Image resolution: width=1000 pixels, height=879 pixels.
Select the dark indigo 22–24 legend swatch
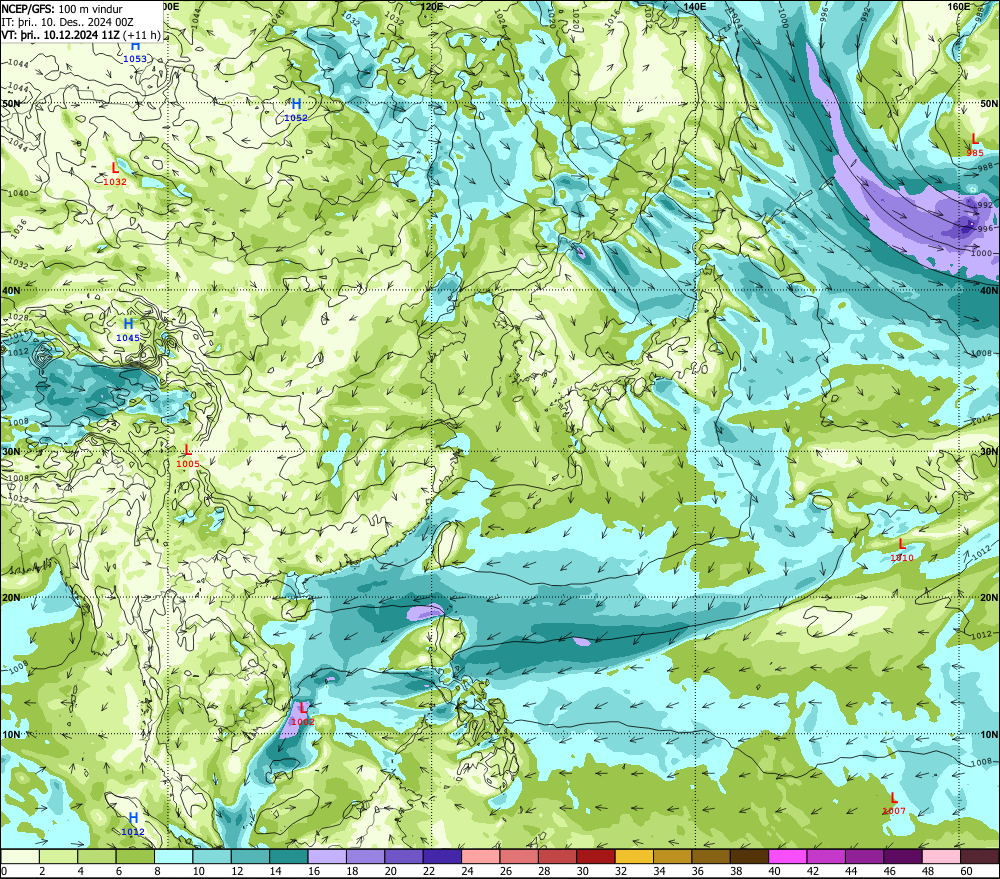pyautogui.click(x=442, y=856)
